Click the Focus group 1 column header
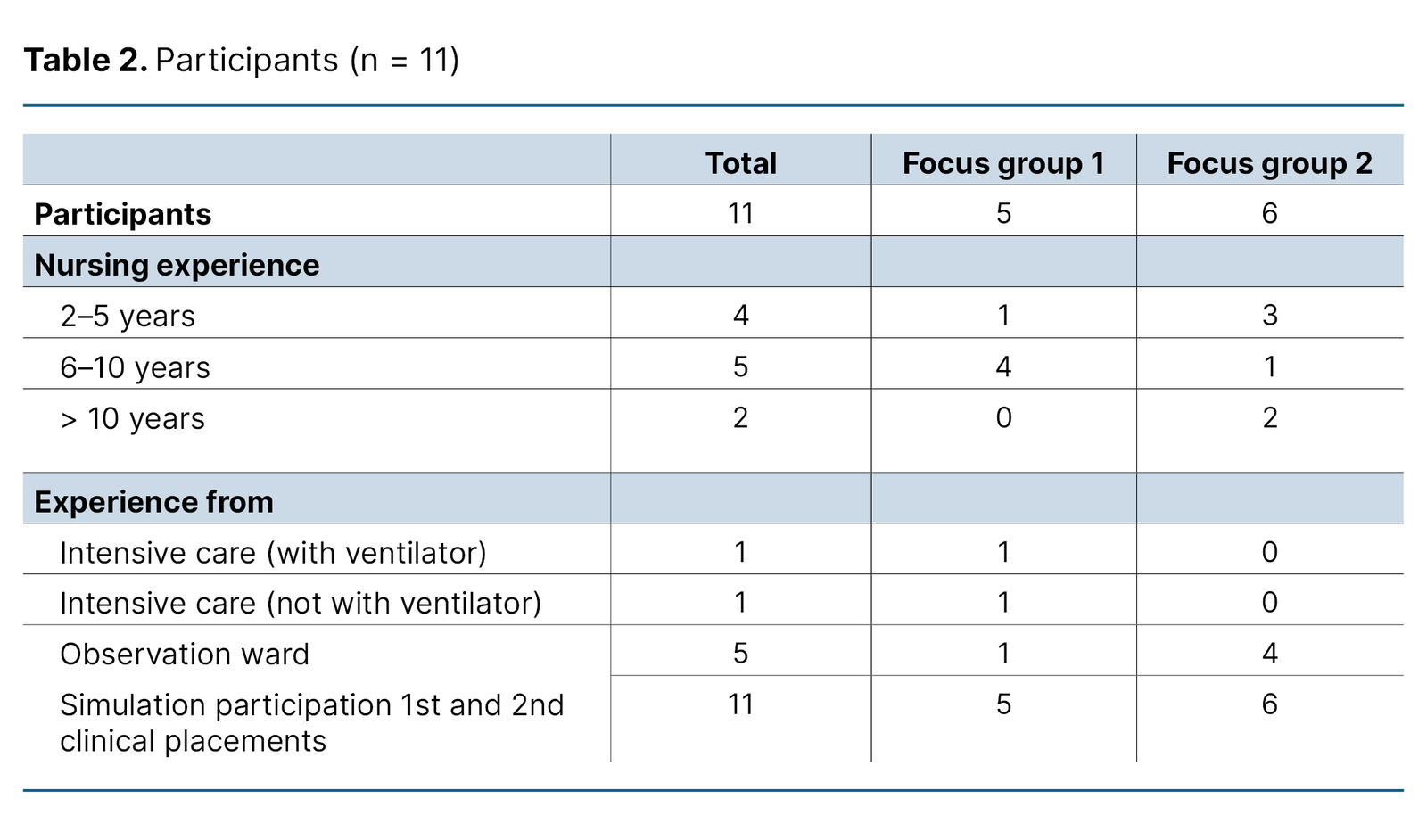Screen dimensions: 1427x840 (1003, 163)
